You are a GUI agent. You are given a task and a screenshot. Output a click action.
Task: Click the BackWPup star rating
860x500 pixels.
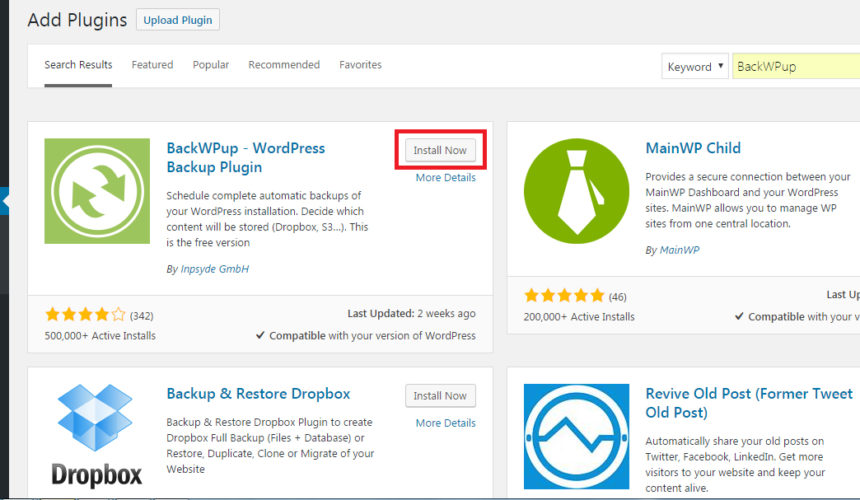point(85,315)
